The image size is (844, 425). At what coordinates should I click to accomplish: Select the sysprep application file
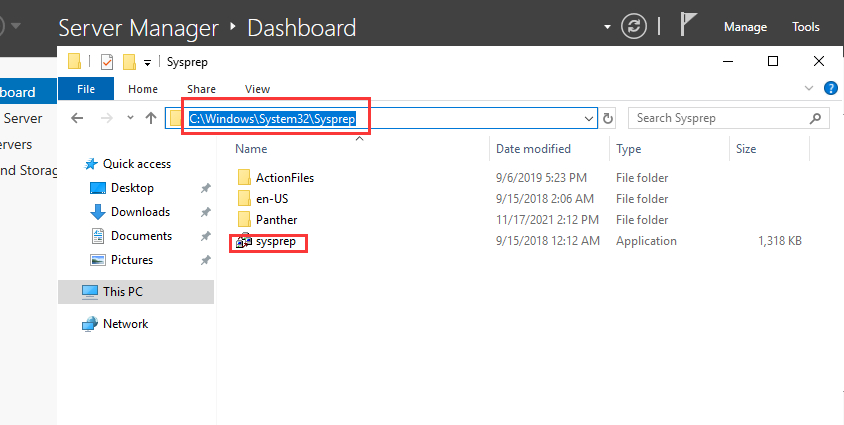coord(266,241)
